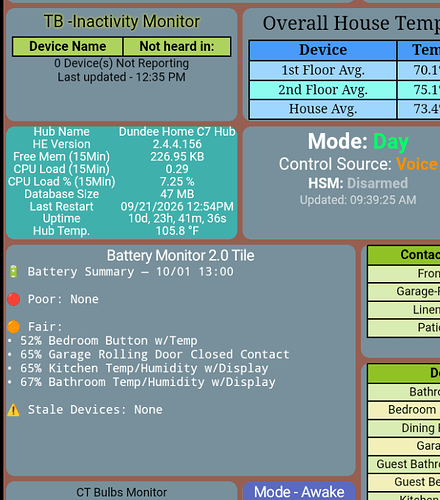This screenshot has width=440, height=500.
Task: Select the Garage- row in Contact table
Action: pyautogui.click(x=404, y=292)
